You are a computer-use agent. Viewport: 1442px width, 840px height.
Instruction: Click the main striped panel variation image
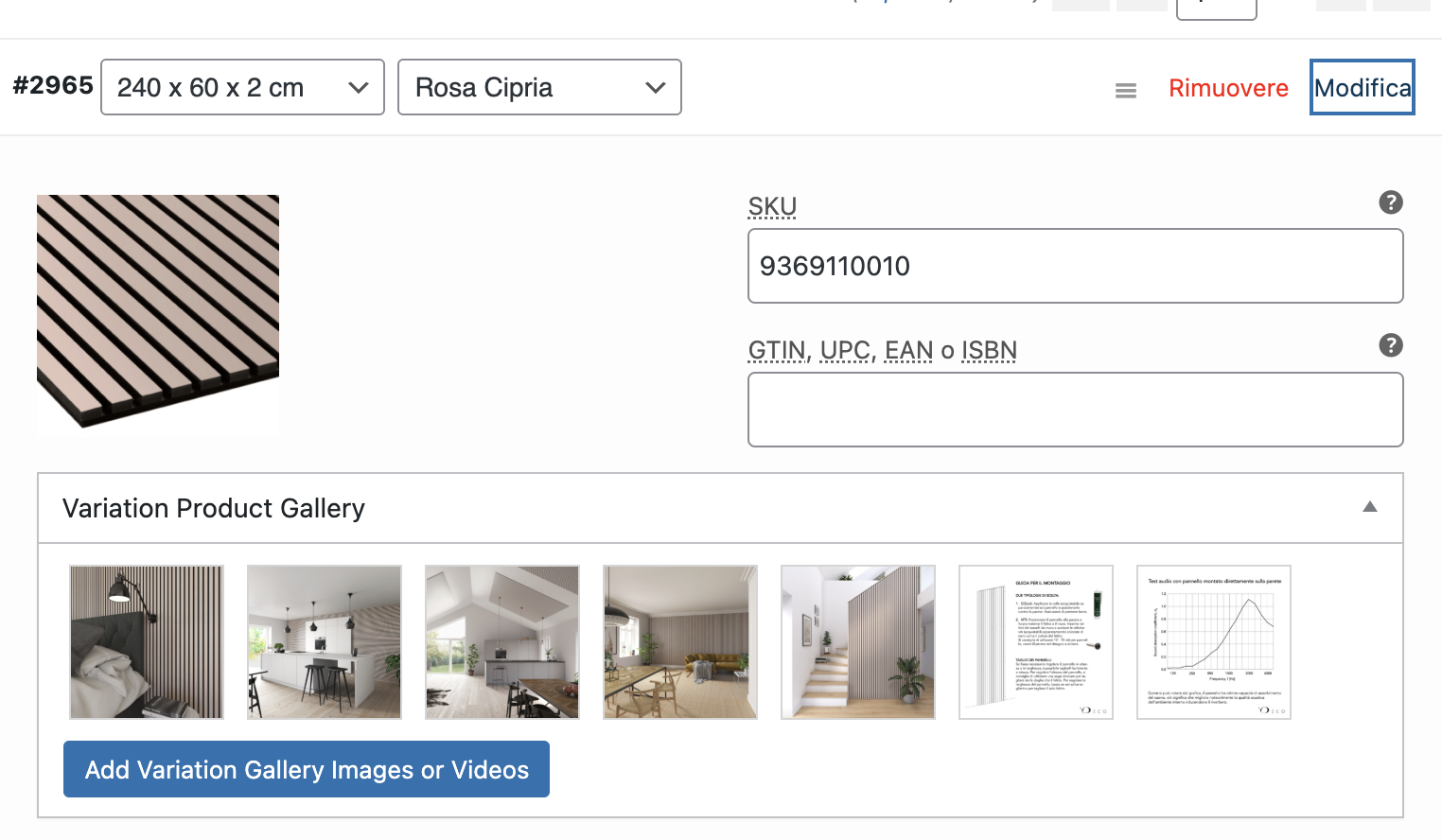tap(158, 312)
